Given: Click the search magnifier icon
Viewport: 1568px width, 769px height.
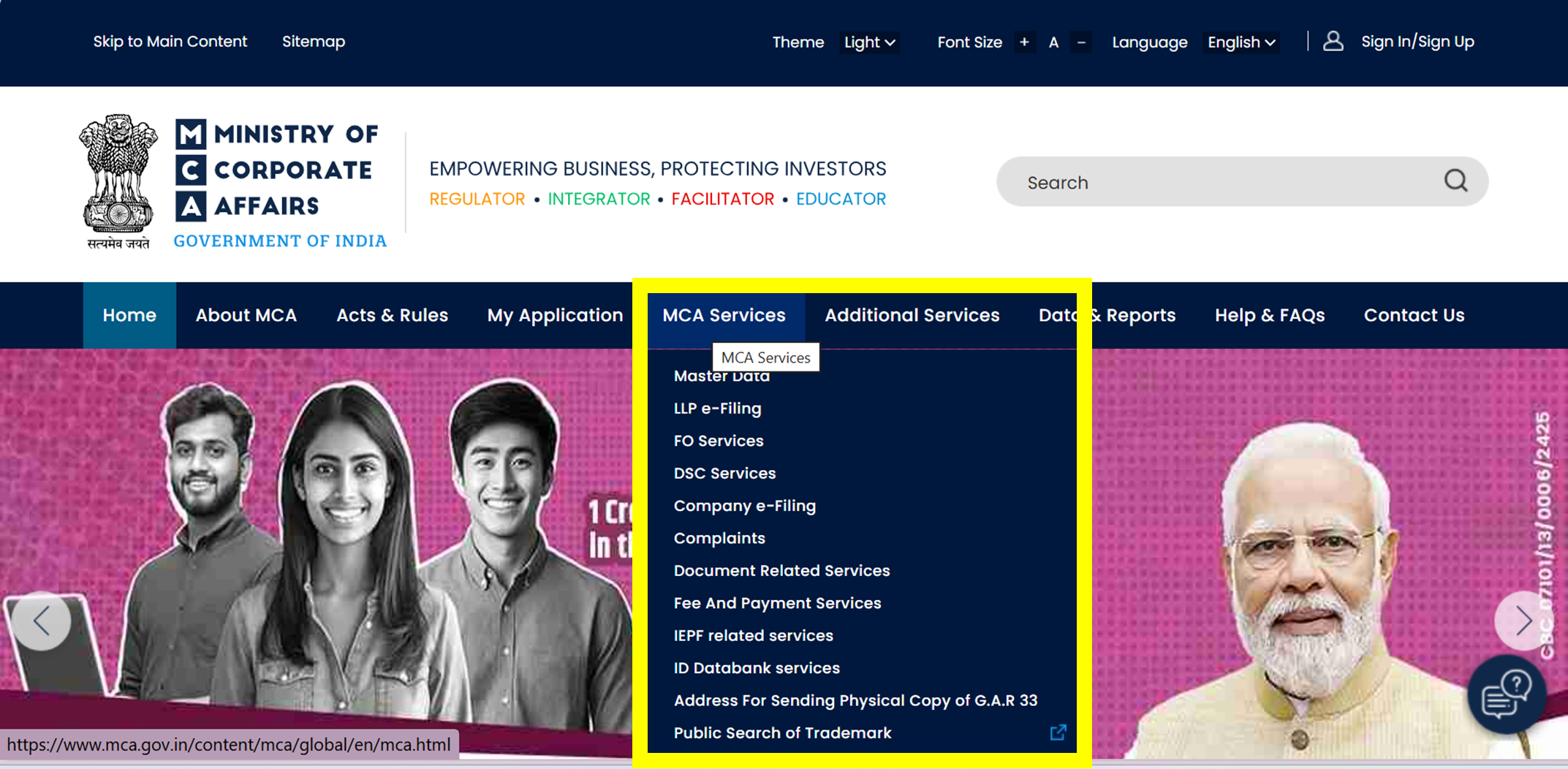Looking at the screenshot, I should 1456,181.
